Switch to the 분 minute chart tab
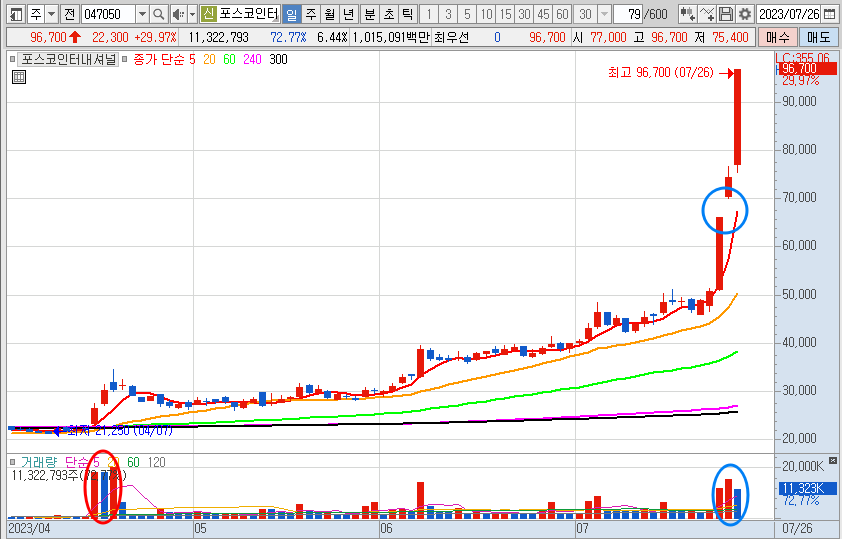The image size is (842, 539). 369,14
